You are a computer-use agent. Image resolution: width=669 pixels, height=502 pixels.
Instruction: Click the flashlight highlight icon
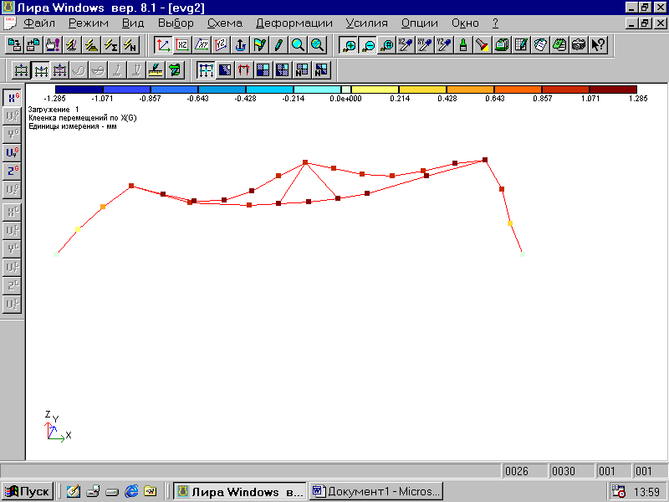click(482, 45)
